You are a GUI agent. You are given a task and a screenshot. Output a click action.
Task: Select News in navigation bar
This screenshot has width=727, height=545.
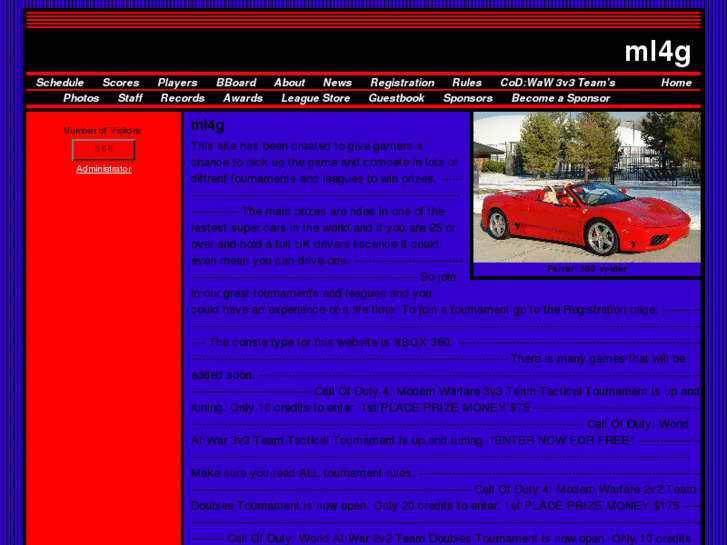(x=337, y=83)
